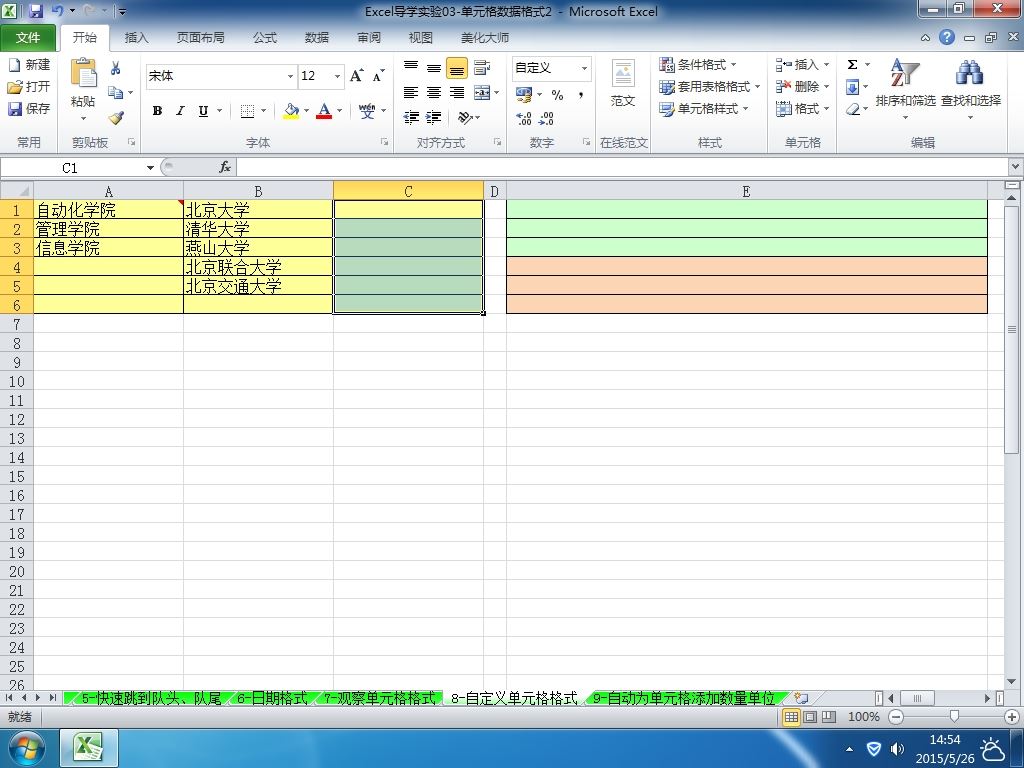Image resolution: width=1024 pixels, height=768 pixels.
Task: Increase the cell indent
Action: click(x=434, y=118)
